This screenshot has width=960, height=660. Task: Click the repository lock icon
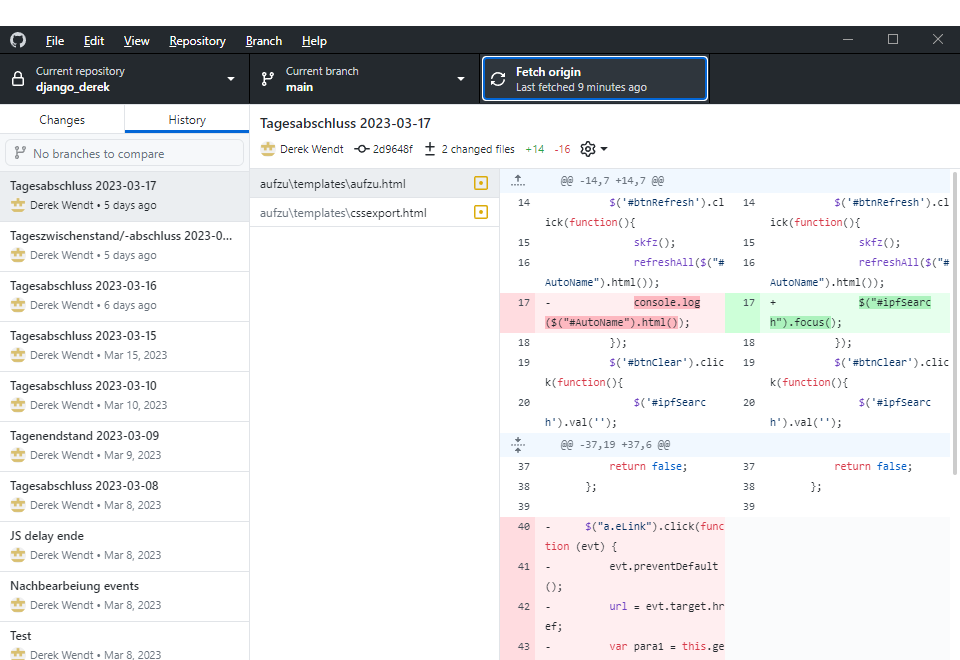18,79
